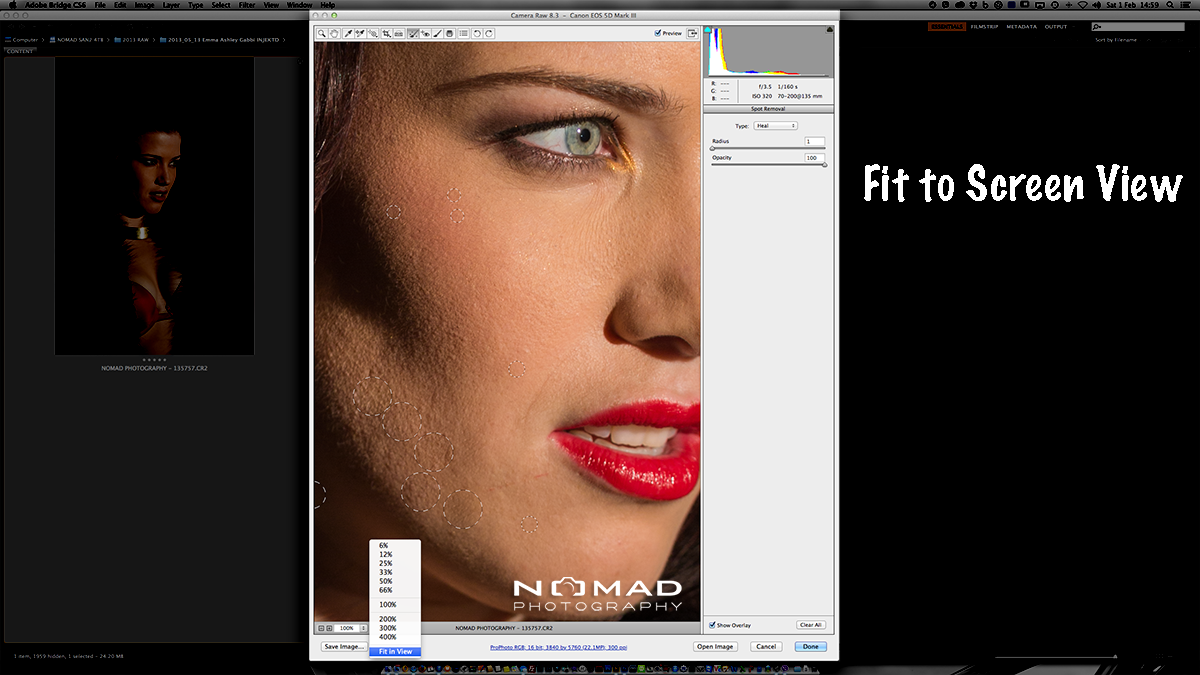The image size is (1200, 675).
Task: Rotate image 90 degrees counterclockwise
Action: [477, 33]
